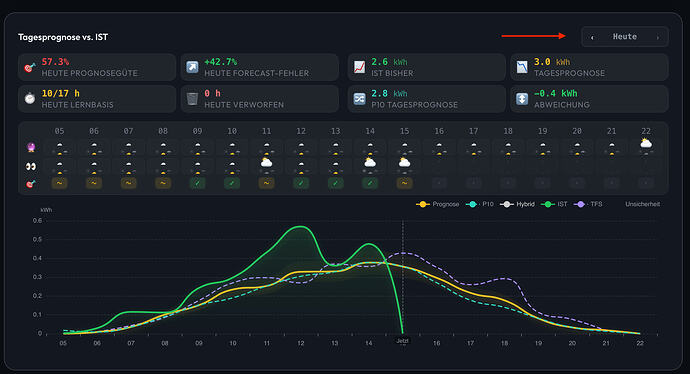Click the +42.7% forecast error value
This screenshot has width=690, height=374.
click(220, 62)
